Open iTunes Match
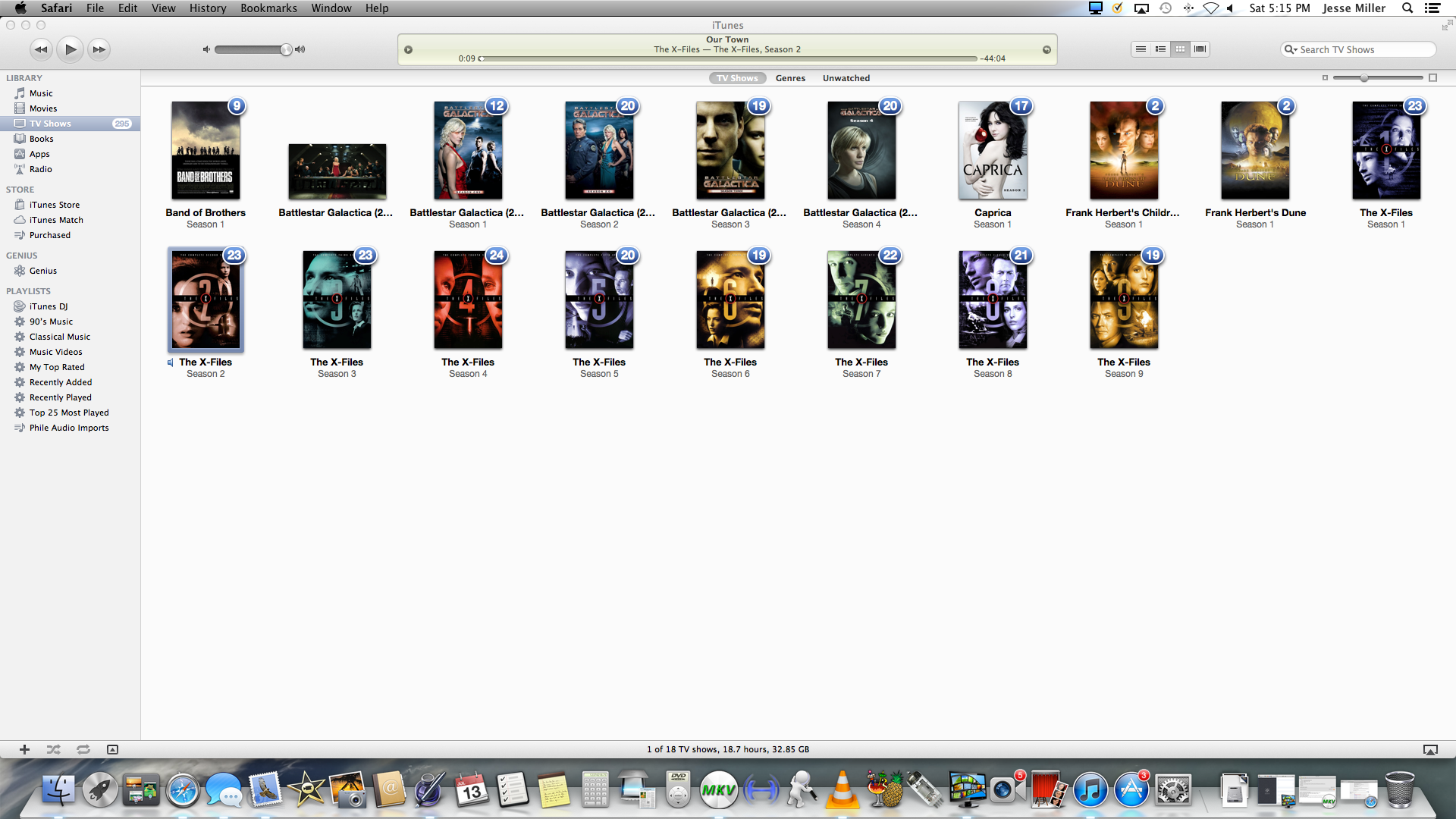Image resolution: width=1456 pixels, height=819 pixels. click(70, 220)
